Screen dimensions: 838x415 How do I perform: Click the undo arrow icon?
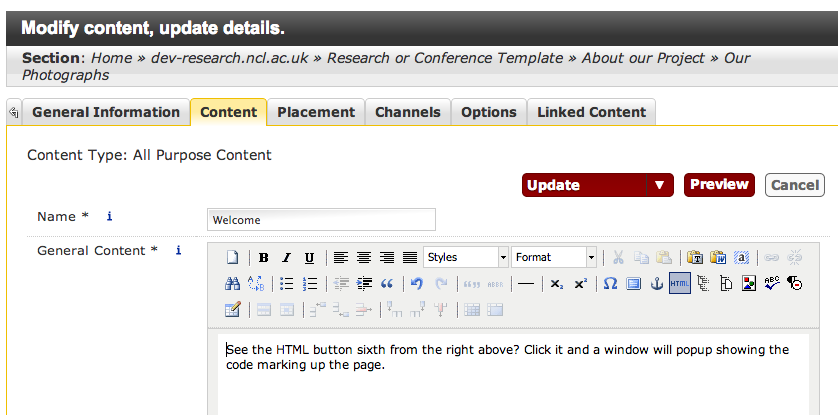[x=417, y=284]
